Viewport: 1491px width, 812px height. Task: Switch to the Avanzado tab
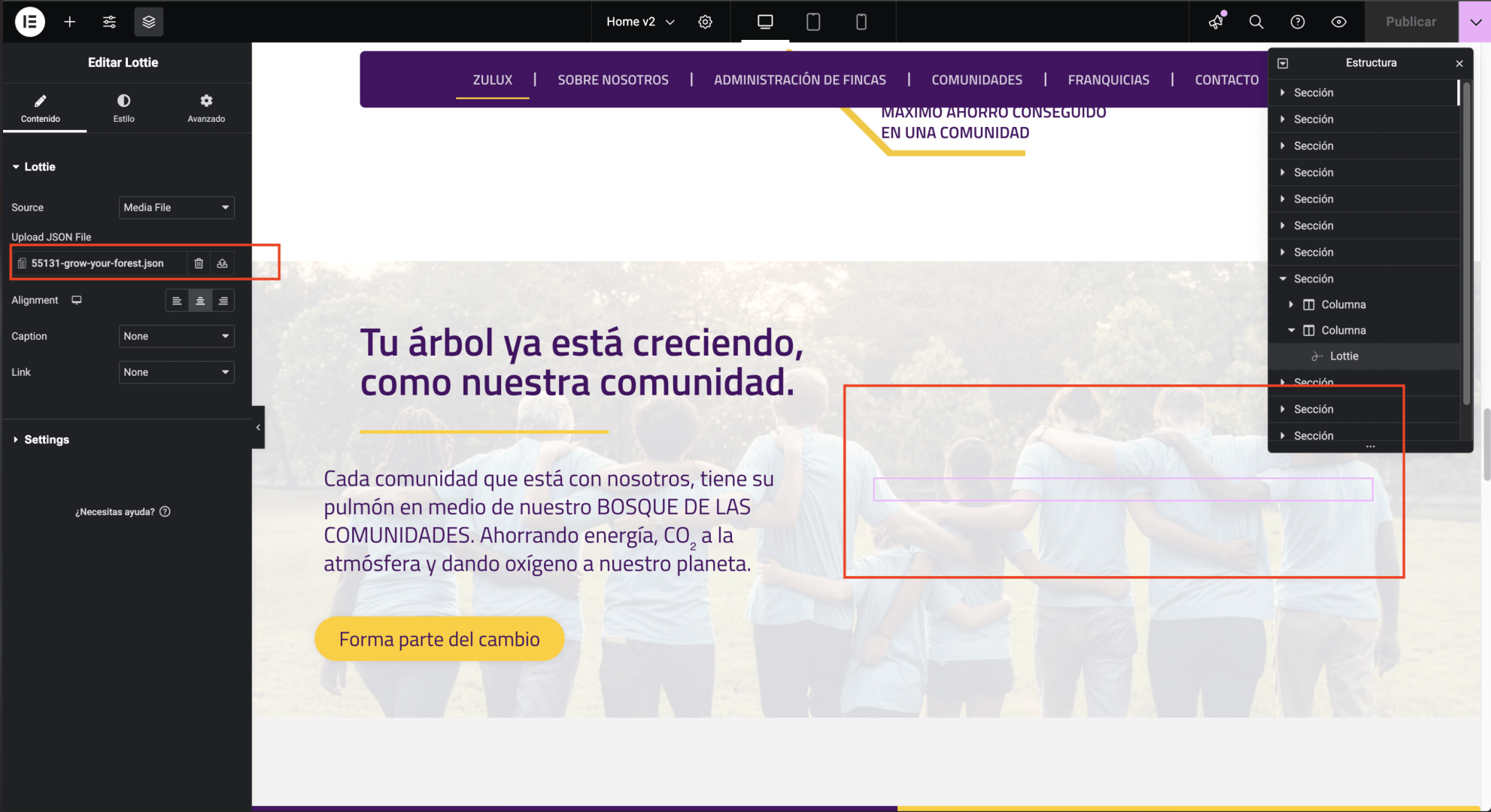[x=206, y=108]
